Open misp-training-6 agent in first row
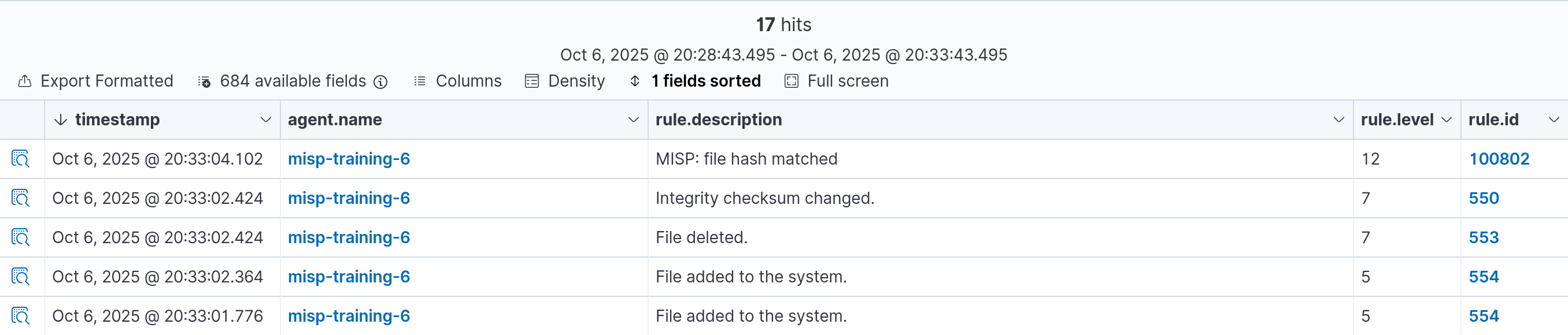The image size is (1568, 335). pos(349,159)
